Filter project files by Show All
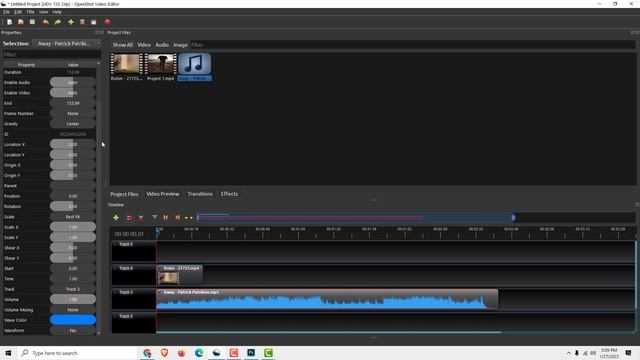The width and height of the screenshot is (640, 360). (x=122, y=45)
